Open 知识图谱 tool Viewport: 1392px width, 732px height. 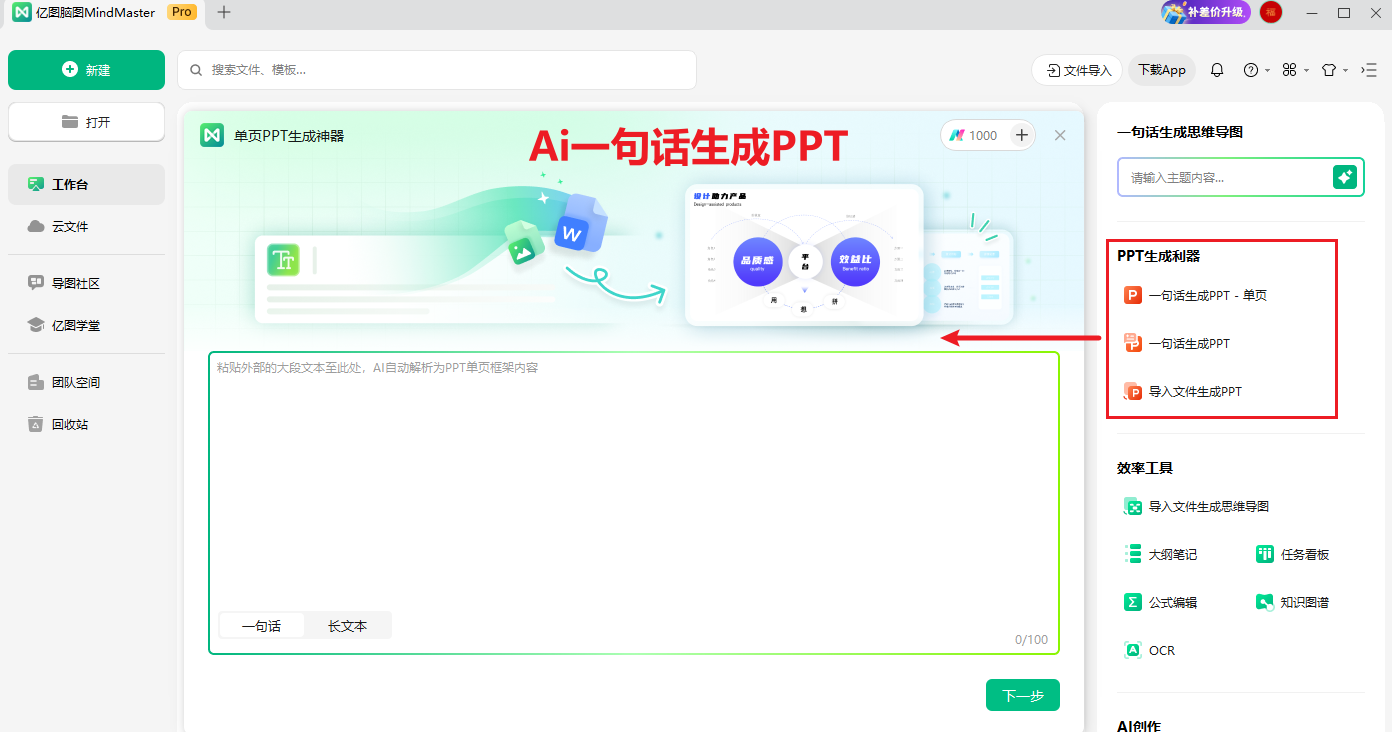[x=1293, y=602]
